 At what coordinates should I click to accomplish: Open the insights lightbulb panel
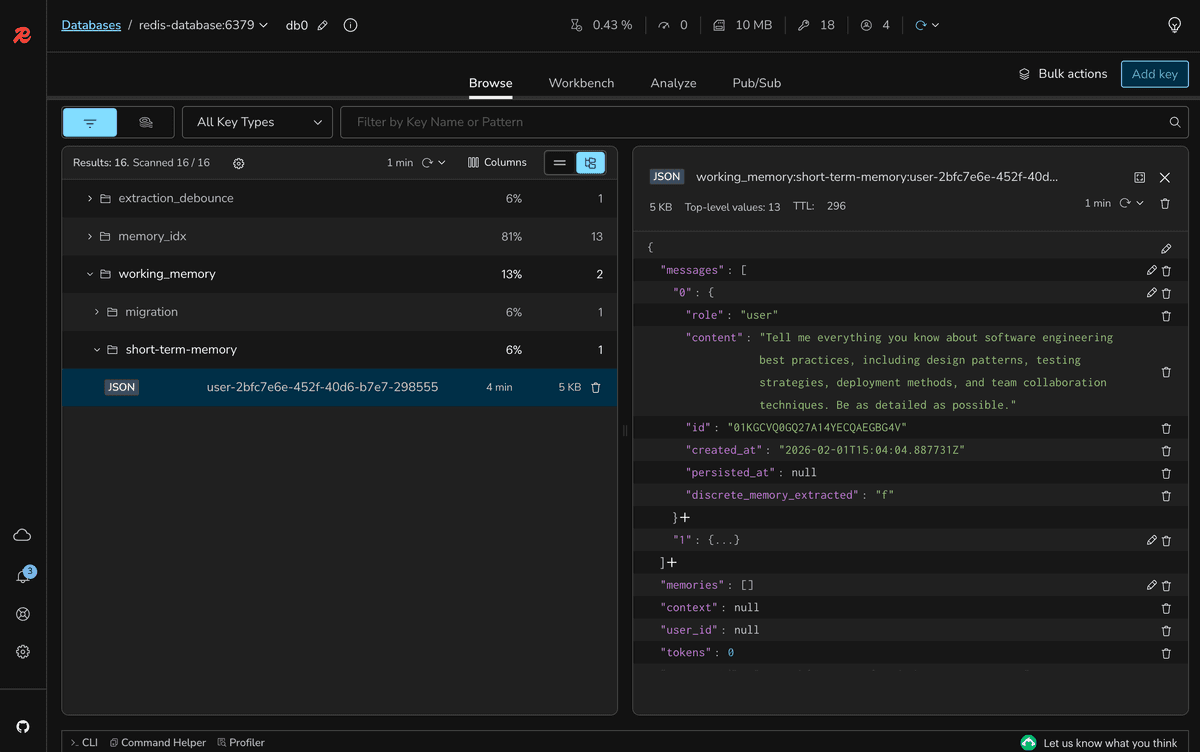[1174, 24]
